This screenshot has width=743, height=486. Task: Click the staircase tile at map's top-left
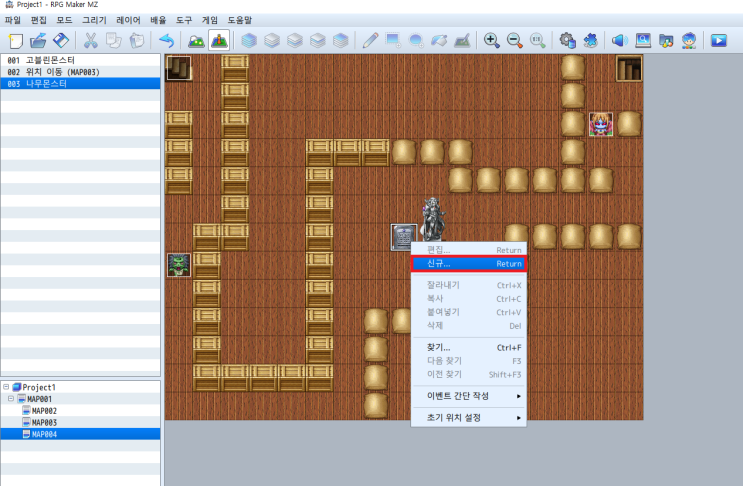pyautogui.click(x=179, y=68)
